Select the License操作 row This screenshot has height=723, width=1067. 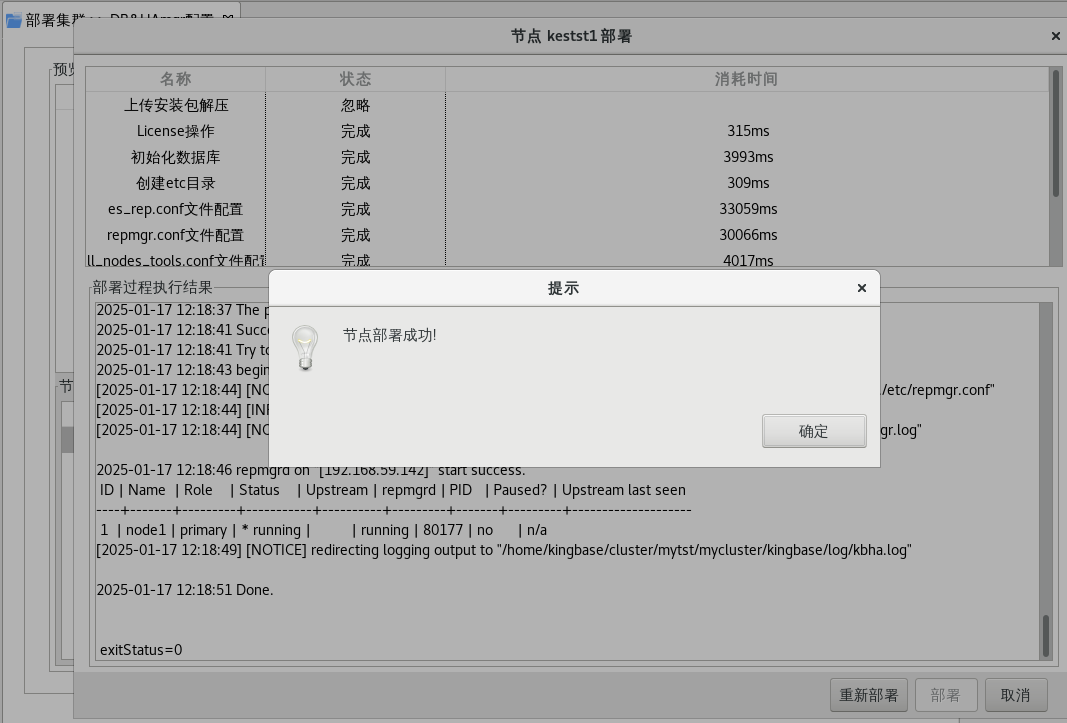(176, 131)
